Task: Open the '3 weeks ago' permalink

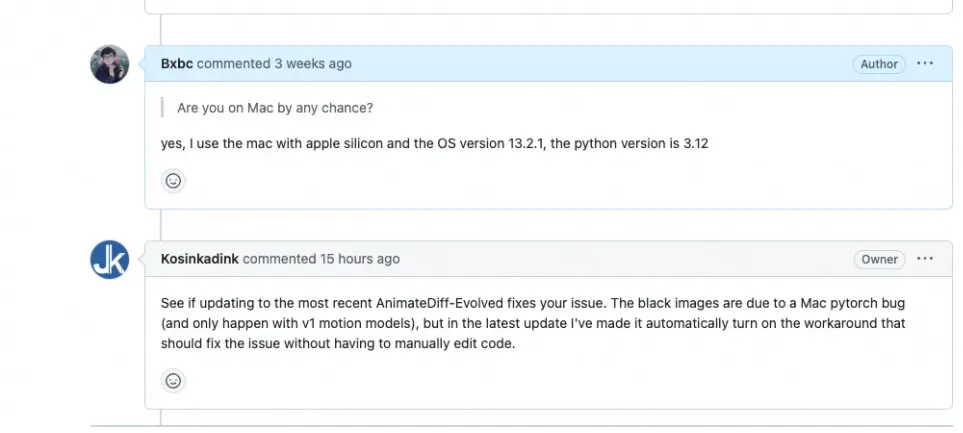Action: tap(313, 64)
